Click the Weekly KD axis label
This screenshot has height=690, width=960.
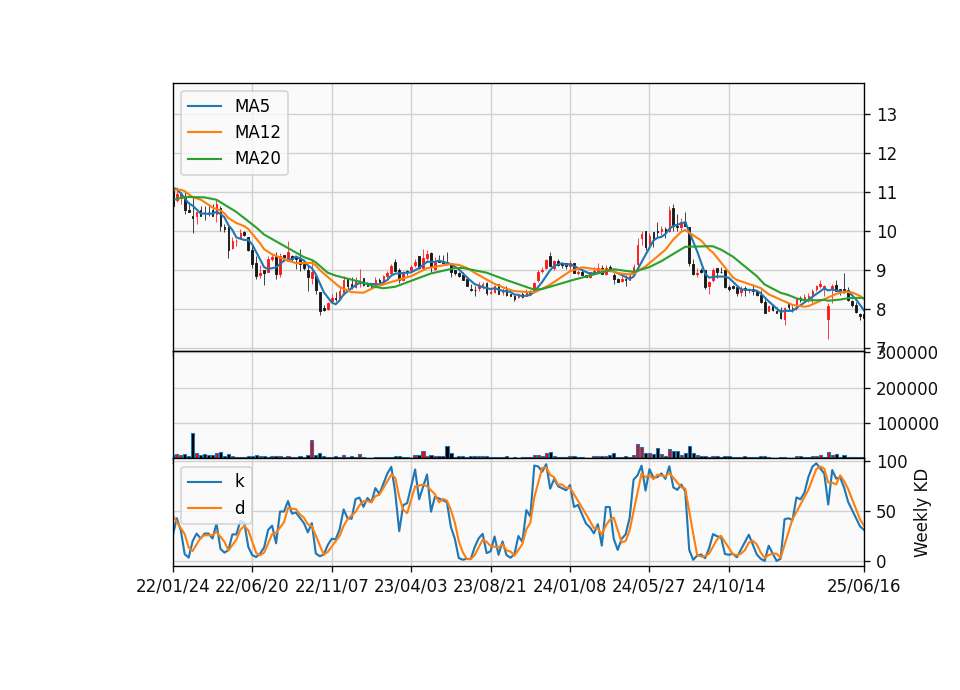coord(920,513)
